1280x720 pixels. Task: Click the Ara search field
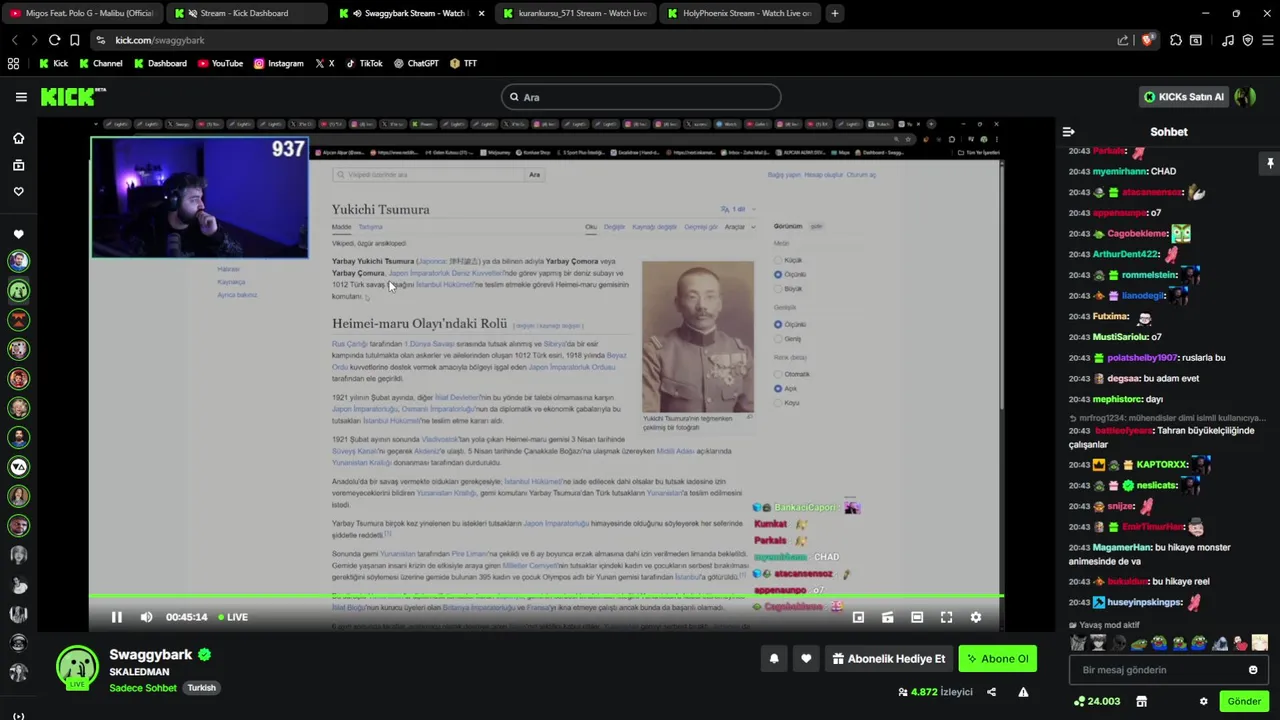click(641, 97)
